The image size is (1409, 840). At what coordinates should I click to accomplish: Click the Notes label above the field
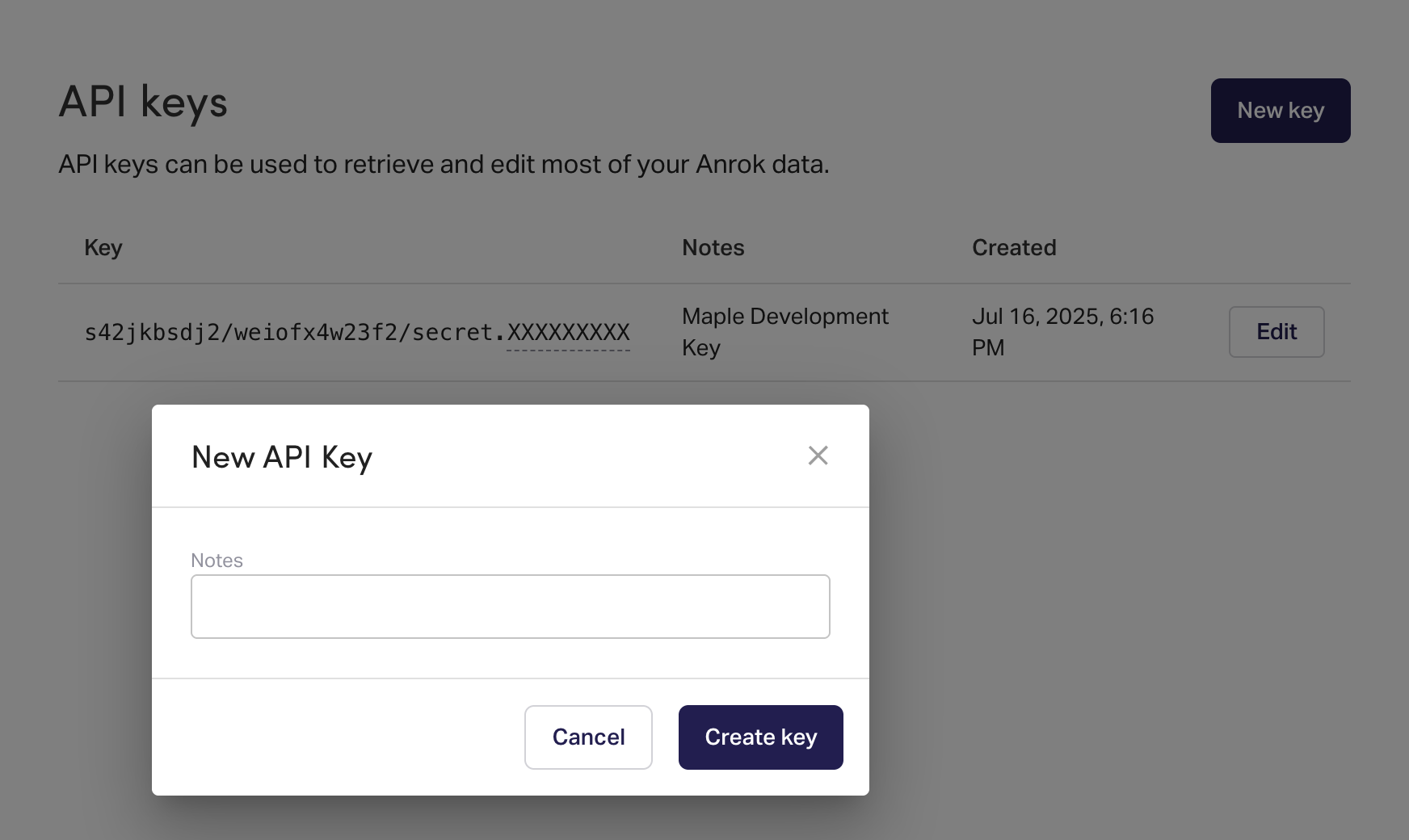[x=217, y=561]
